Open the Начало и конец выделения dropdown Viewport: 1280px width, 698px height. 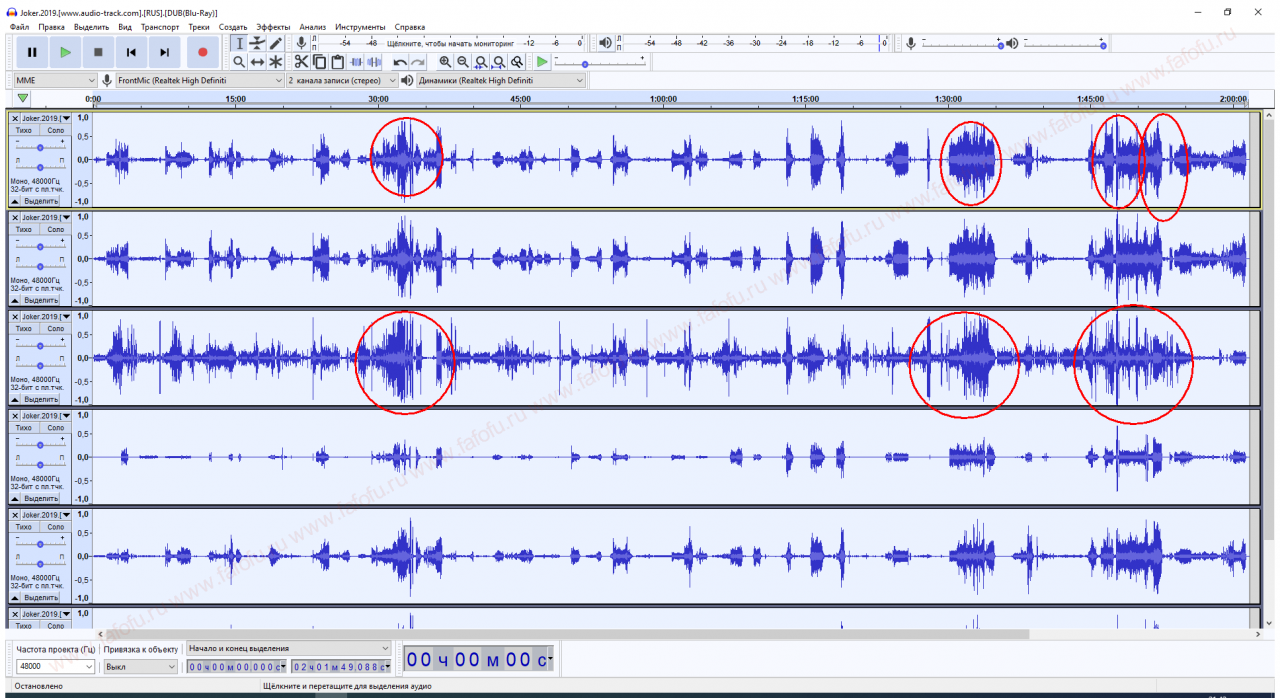[288, 648]
